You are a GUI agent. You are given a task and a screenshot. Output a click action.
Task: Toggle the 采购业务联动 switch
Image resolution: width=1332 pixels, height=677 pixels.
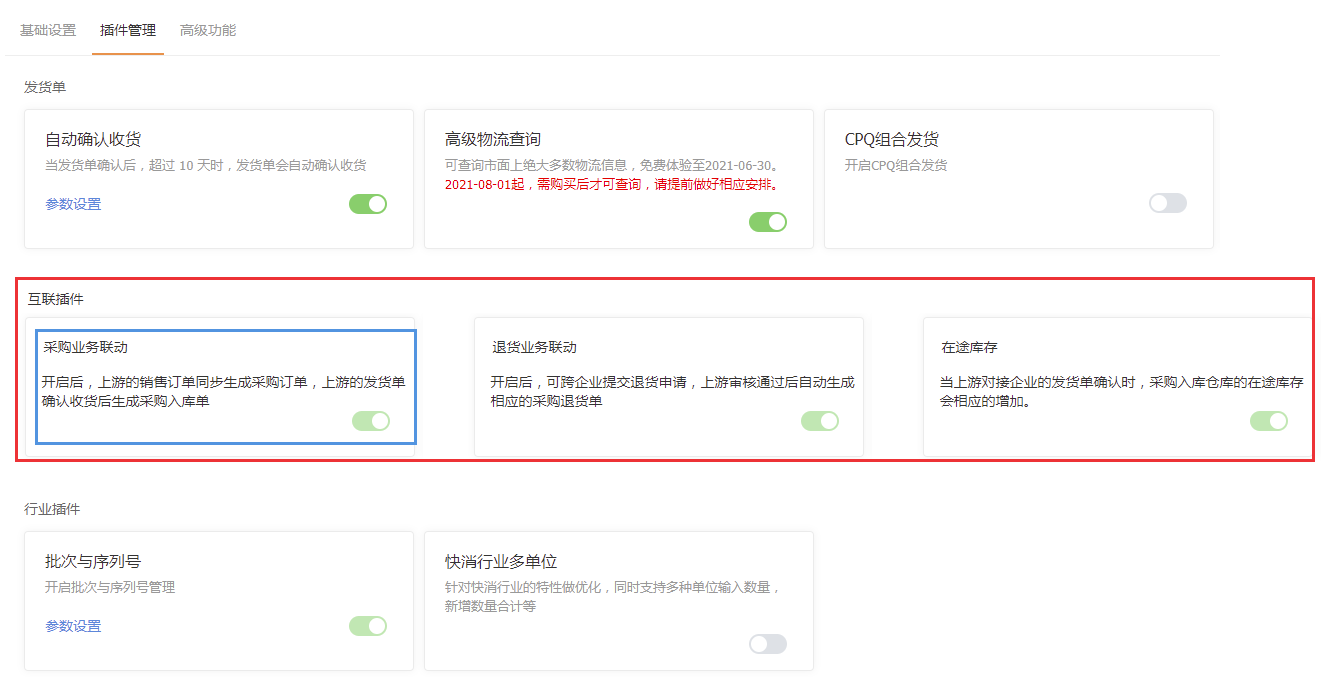[371, 421]
